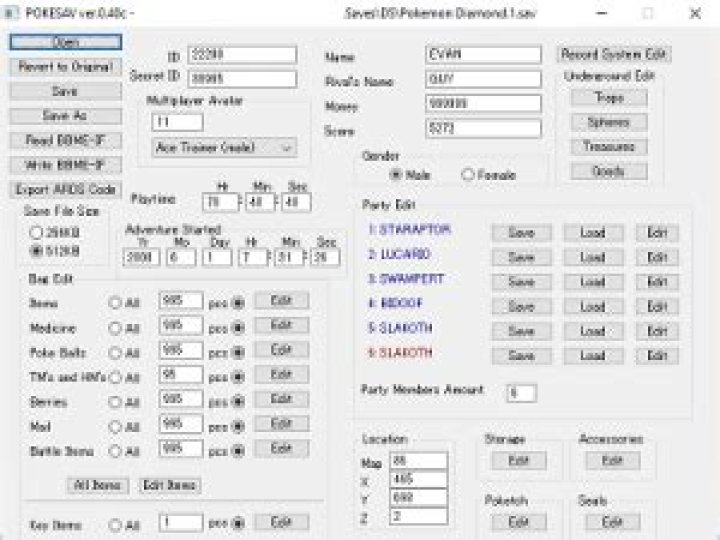Click the Location X coordinate field
Screen dimensions: 720x540
tap(418, 479)
